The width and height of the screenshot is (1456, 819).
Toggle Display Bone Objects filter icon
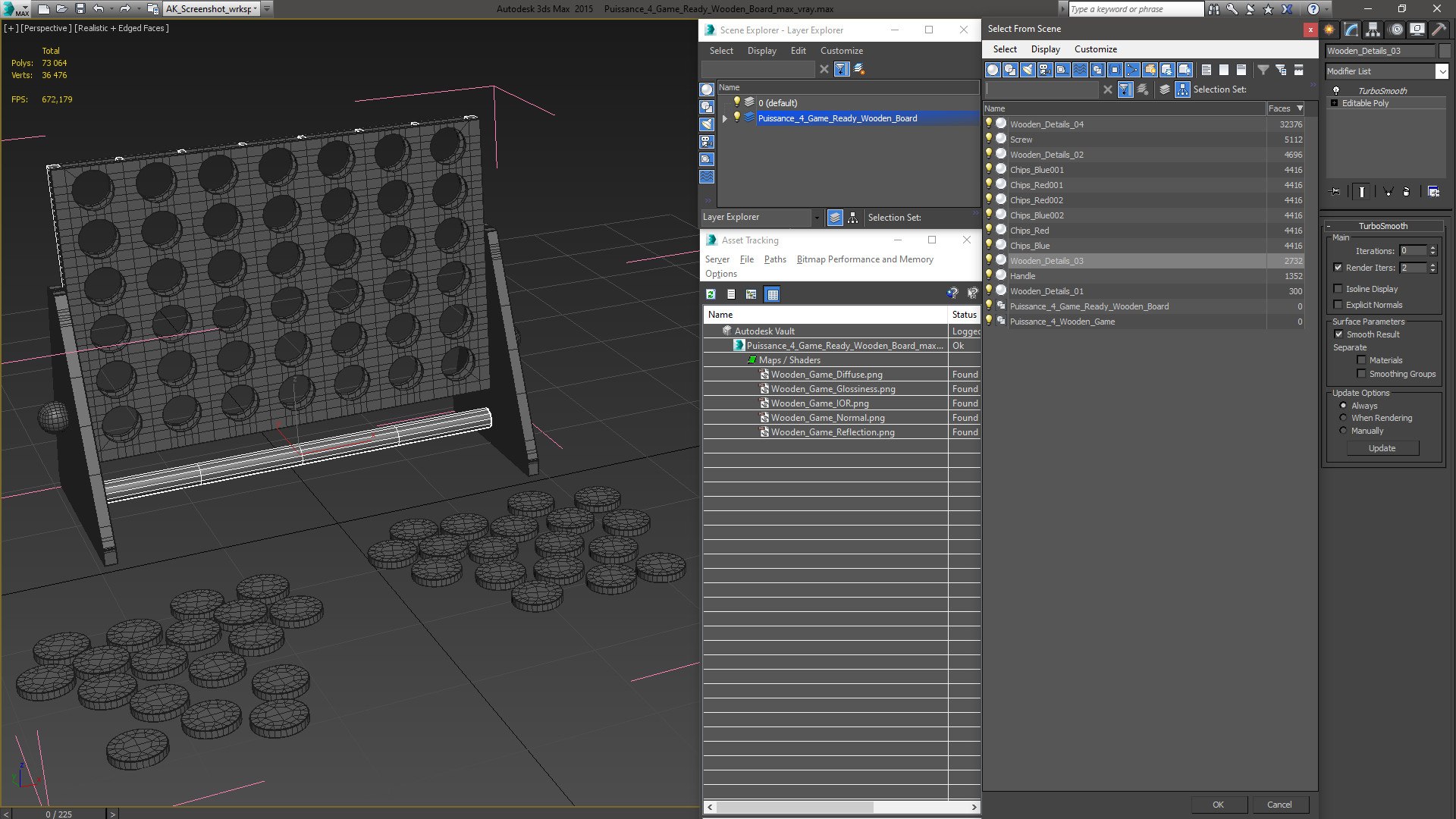click(1132, 70)
